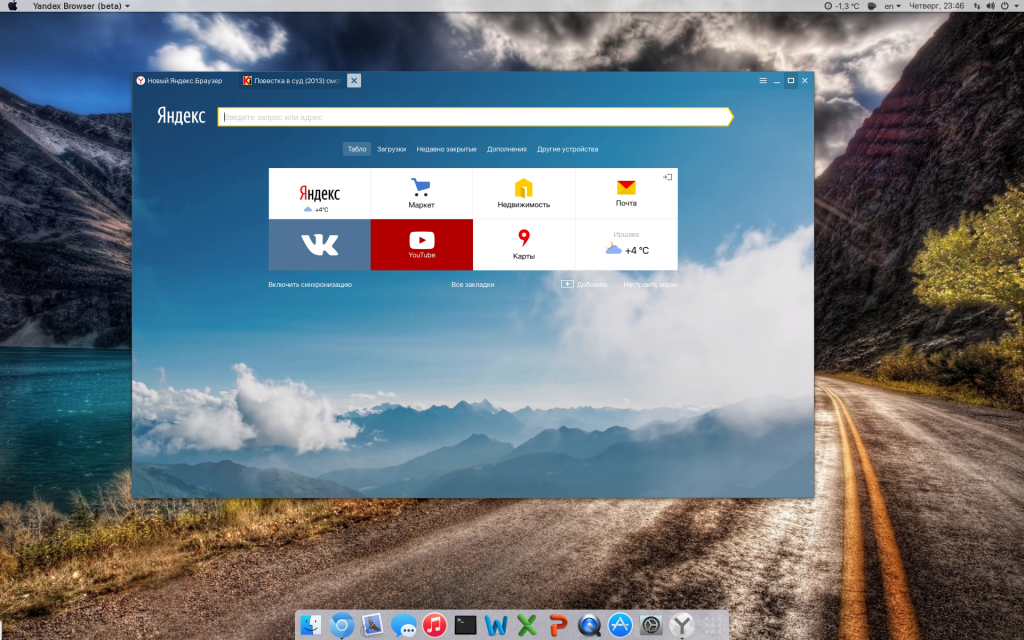Click the sign-in arrow icon on the tiles
Image resolution: width=1024 pixels, height=640 pixels.
coord(667,177)
